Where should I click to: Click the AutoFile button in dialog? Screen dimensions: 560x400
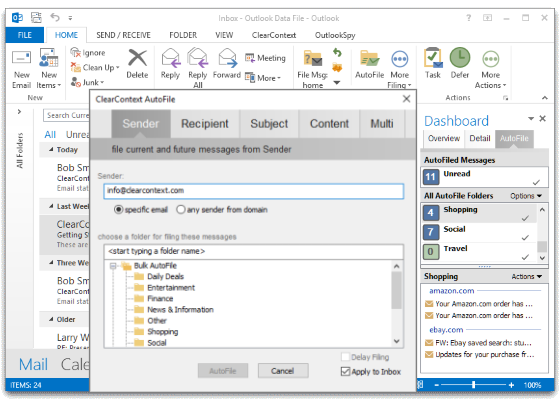click(x=222, y=371)
